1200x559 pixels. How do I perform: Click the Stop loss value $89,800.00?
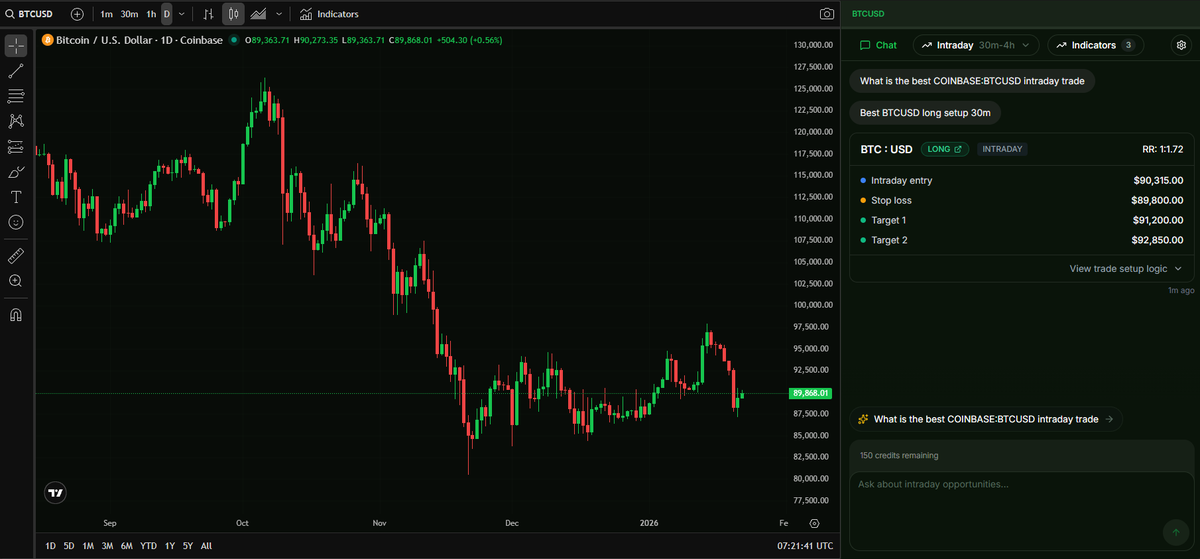tap(1157, 200)
